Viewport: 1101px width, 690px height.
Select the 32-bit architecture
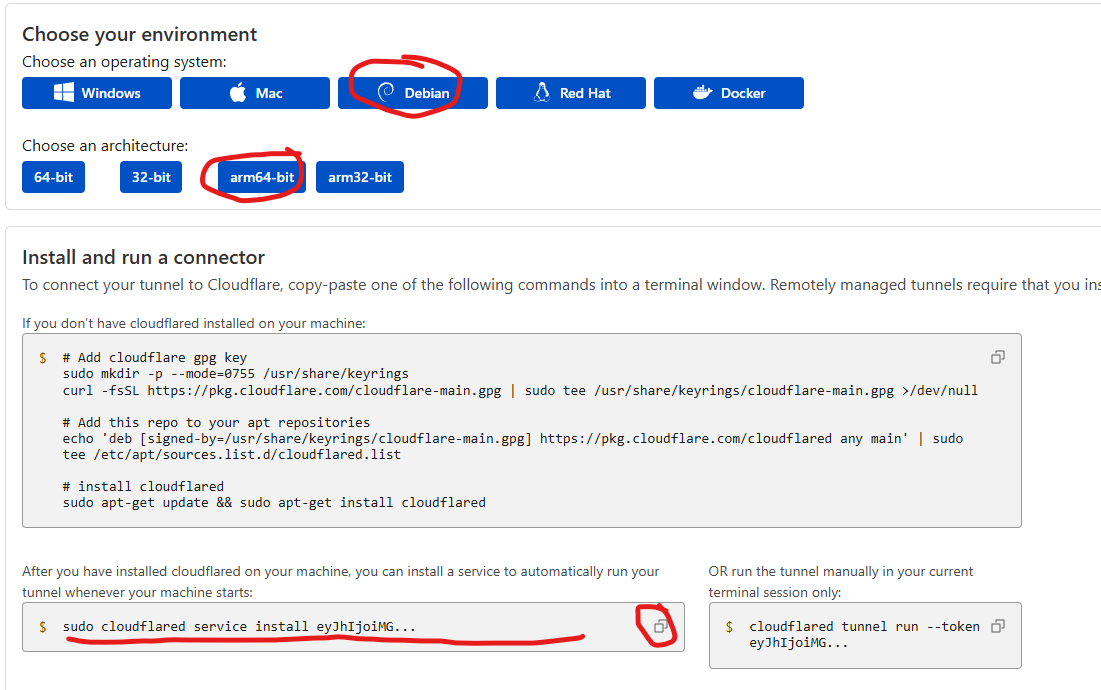151,177
